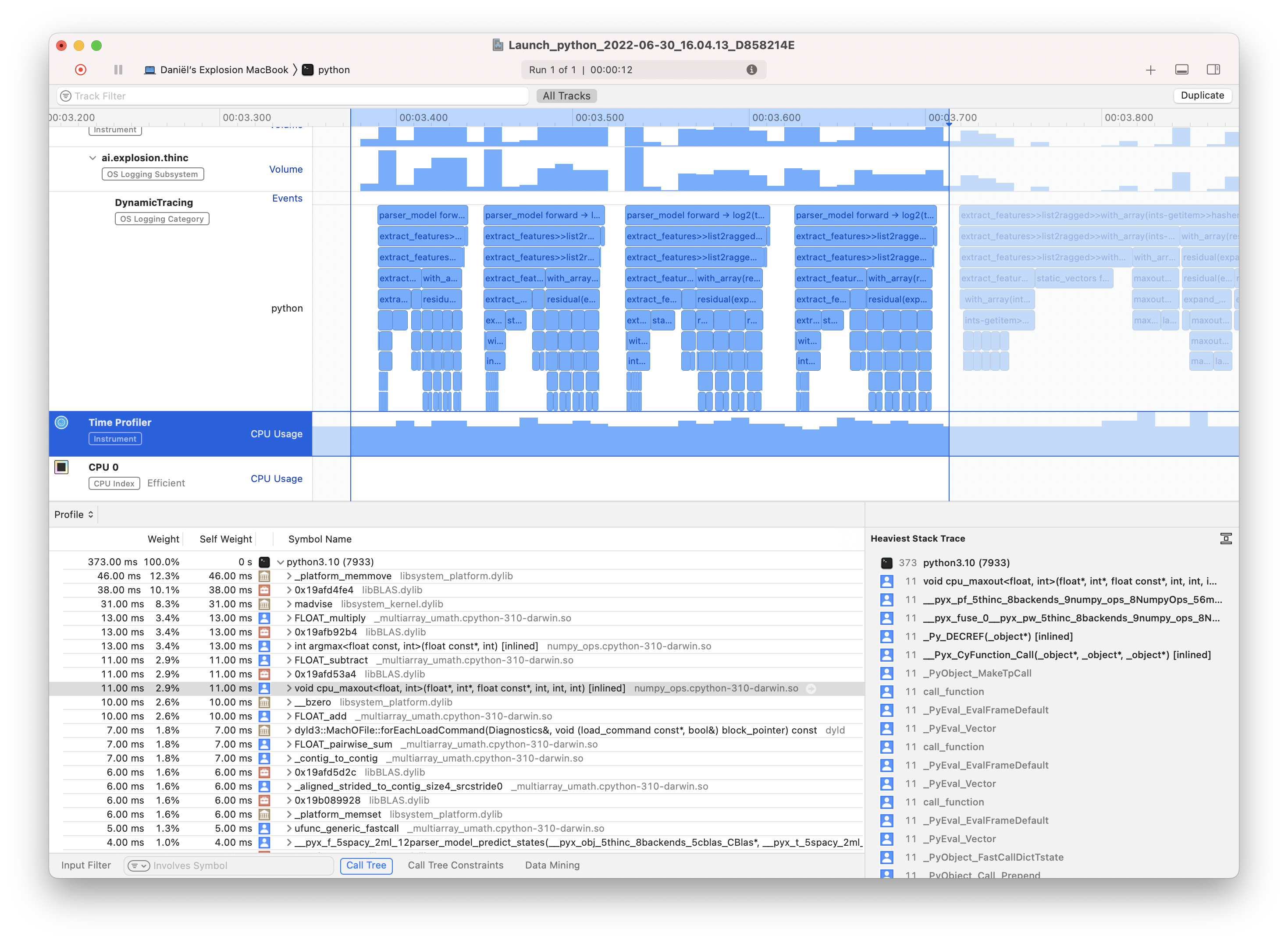This screenshot has height=943, width=1288.
Task: Open Involves Symbol filter type dropdown
Action: [138, 865]
